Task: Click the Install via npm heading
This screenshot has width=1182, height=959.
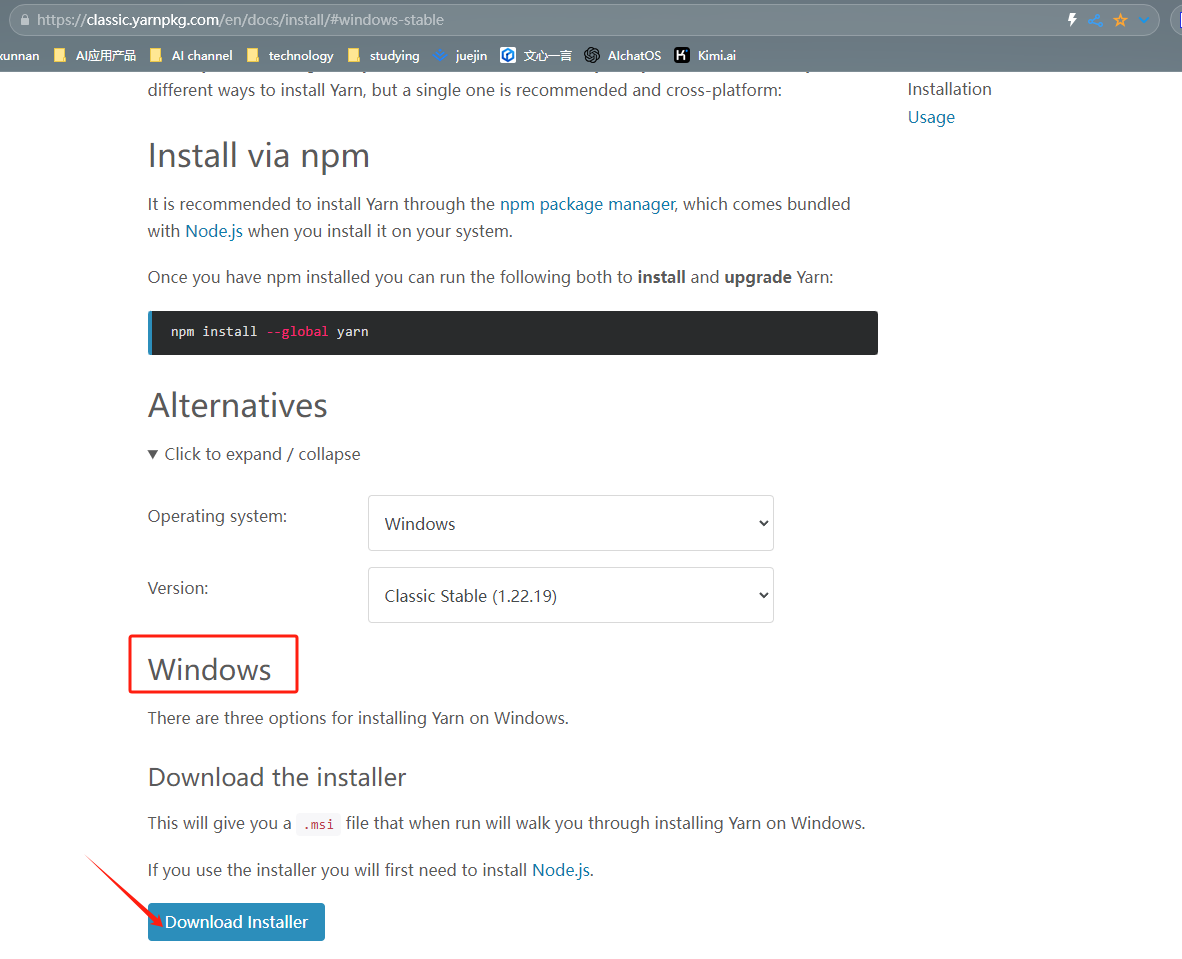Action: 259,156
